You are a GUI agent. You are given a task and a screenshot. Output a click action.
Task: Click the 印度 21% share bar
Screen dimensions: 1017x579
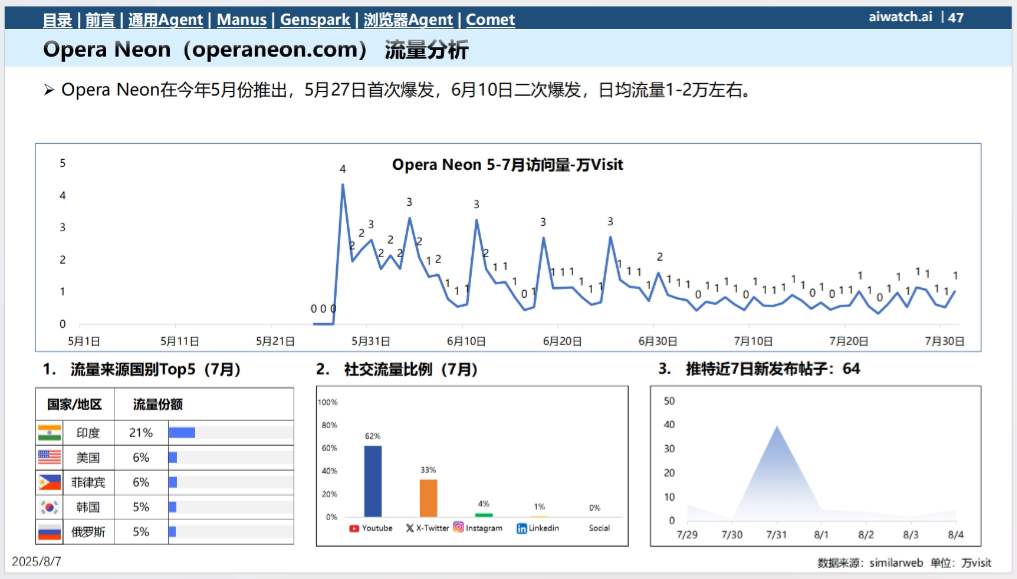coord(182,432)
